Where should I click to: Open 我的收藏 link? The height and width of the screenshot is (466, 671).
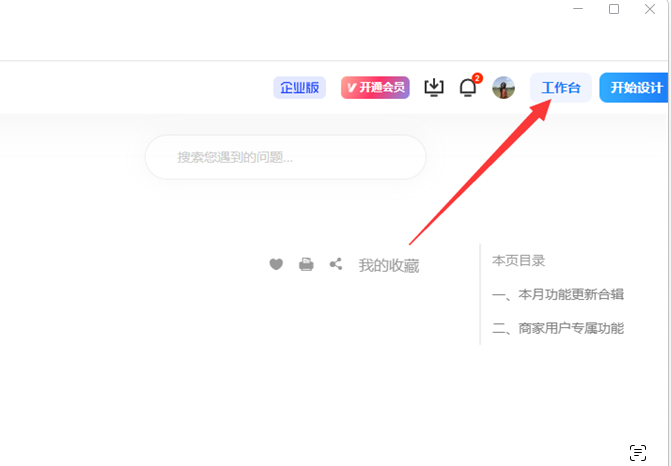(x=389, y=265)
